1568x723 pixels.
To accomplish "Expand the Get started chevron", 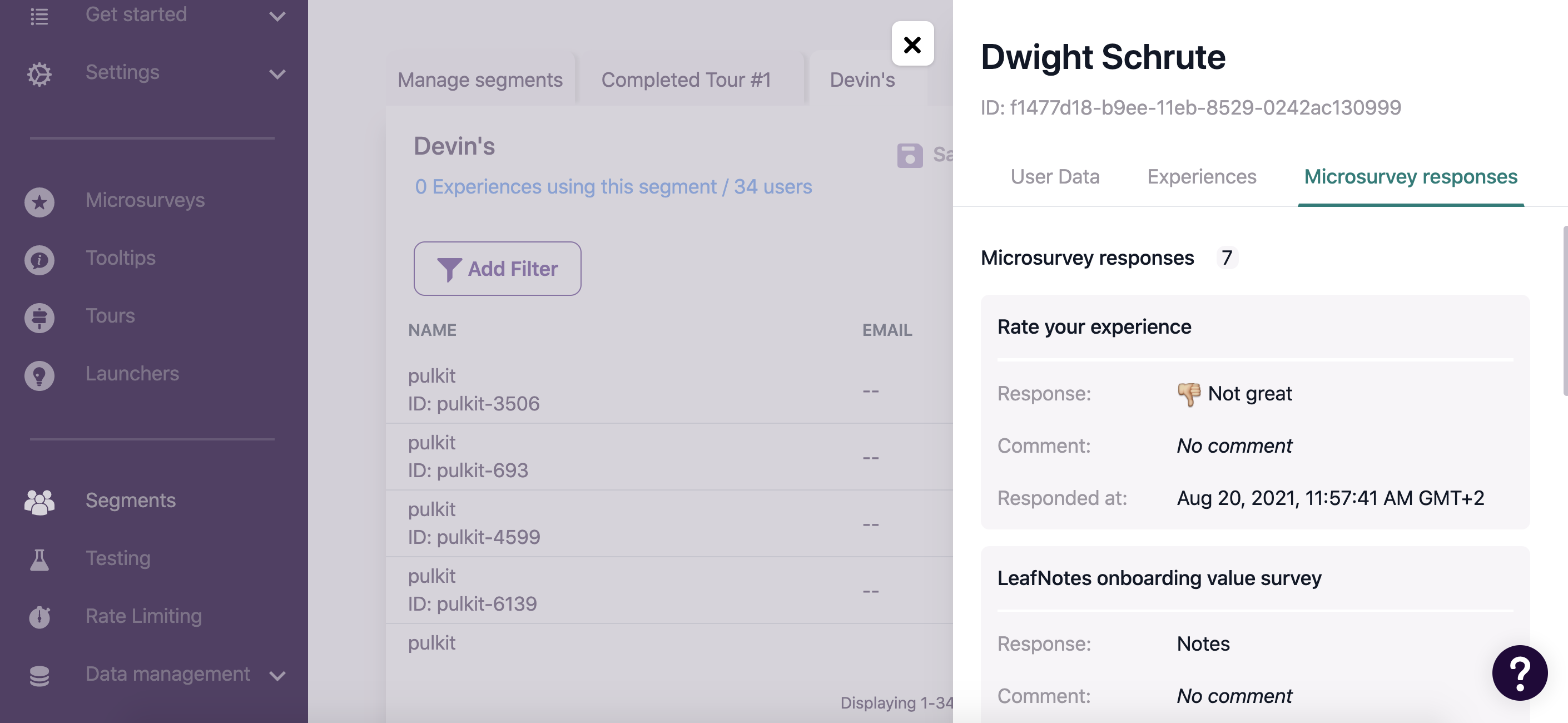I will tap(277, 17).
